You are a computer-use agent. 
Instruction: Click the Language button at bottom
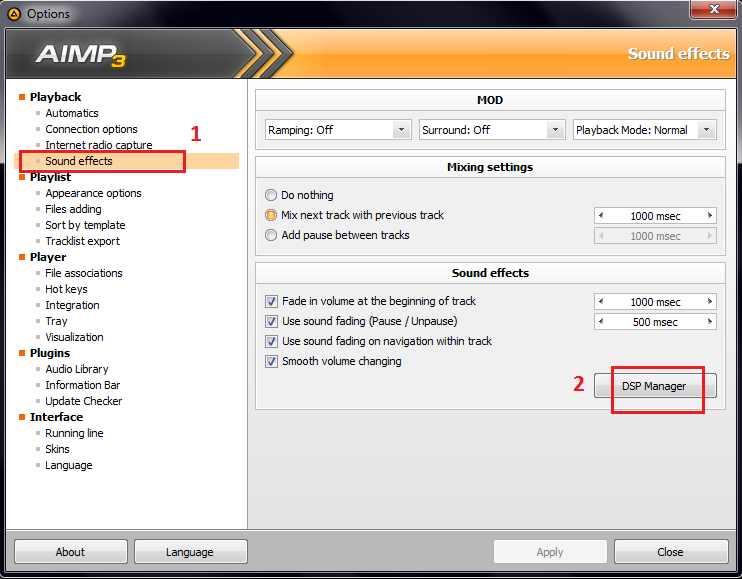pyautogui.click(x=190, y=552)
